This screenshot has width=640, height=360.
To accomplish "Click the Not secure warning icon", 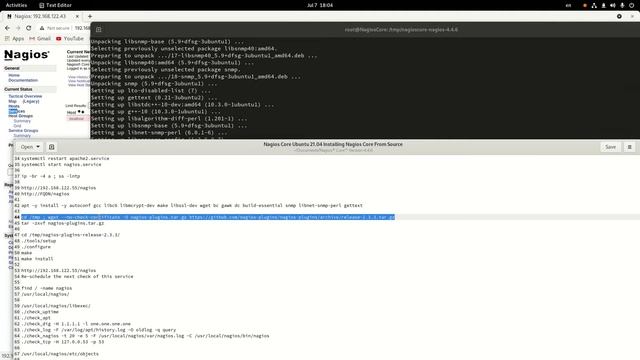I will point(42,28).
